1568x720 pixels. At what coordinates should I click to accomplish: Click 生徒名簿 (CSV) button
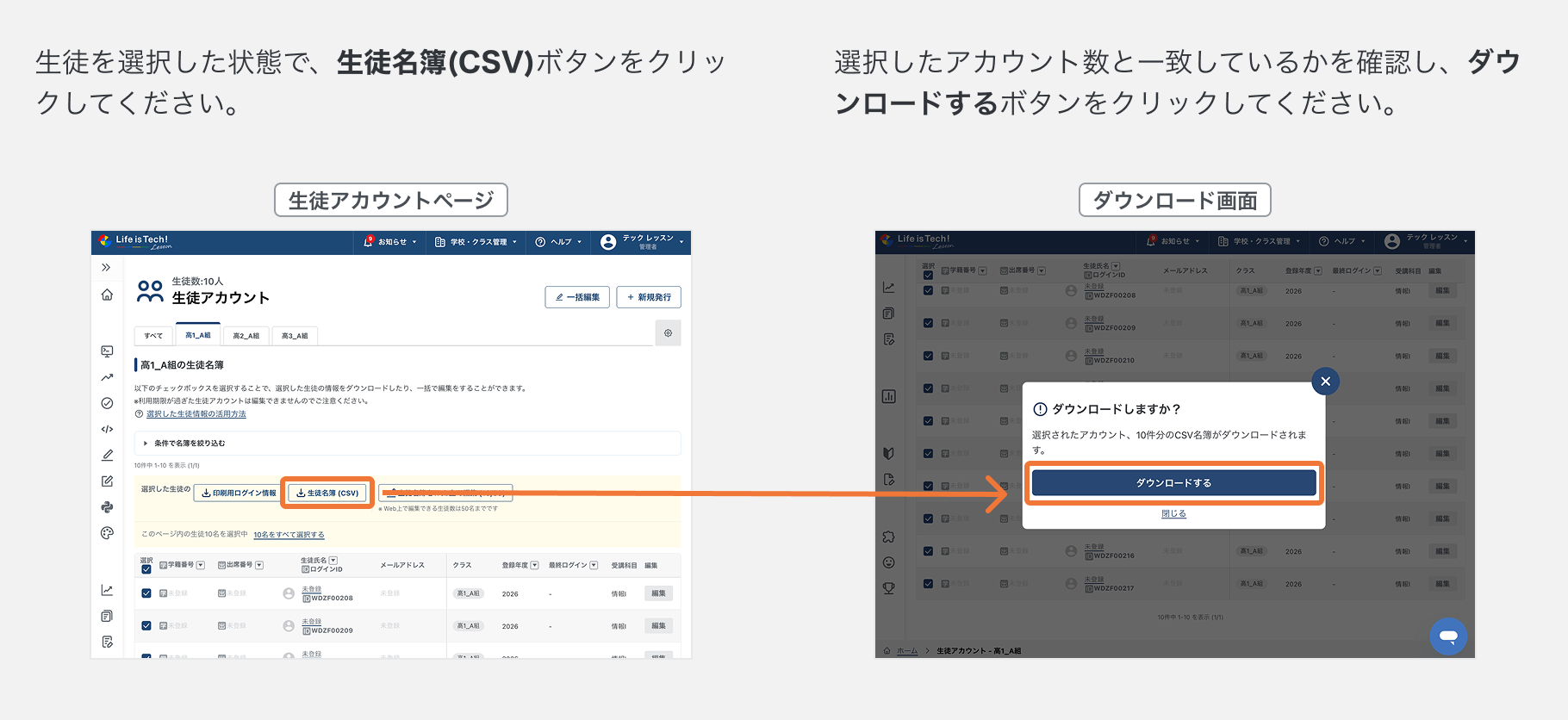(327, 493)
